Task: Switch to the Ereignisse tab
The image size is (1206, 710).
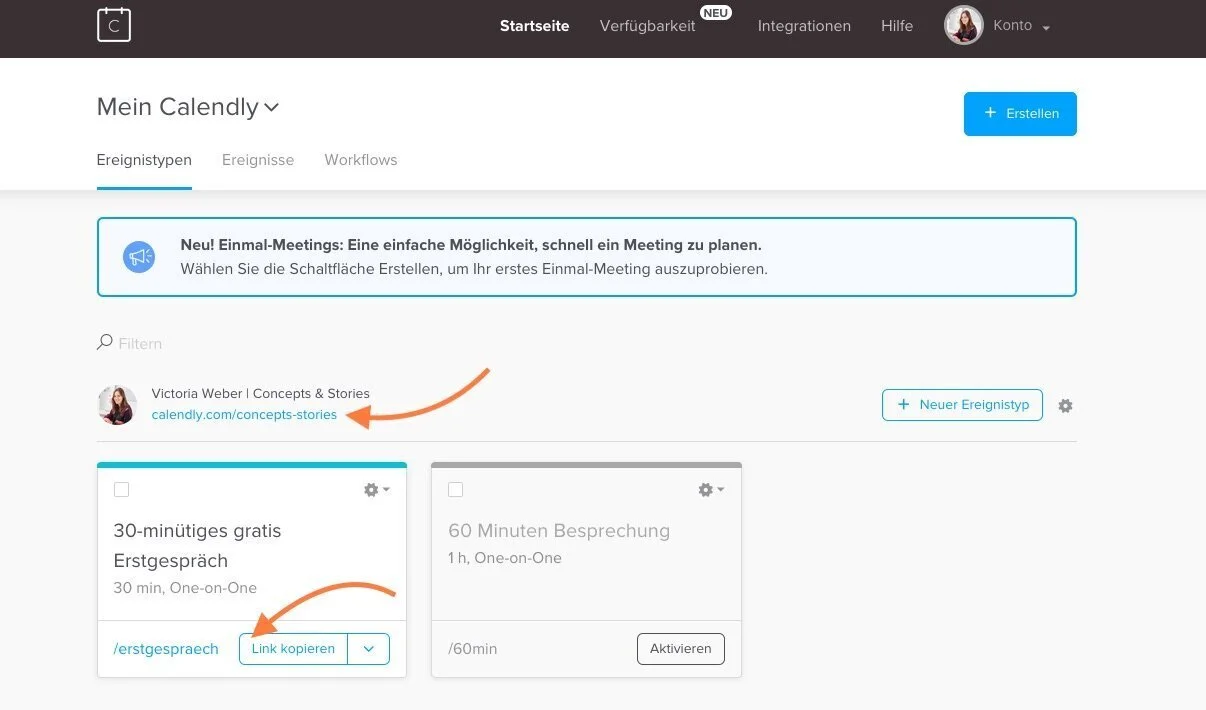Action: pos(258,160)
